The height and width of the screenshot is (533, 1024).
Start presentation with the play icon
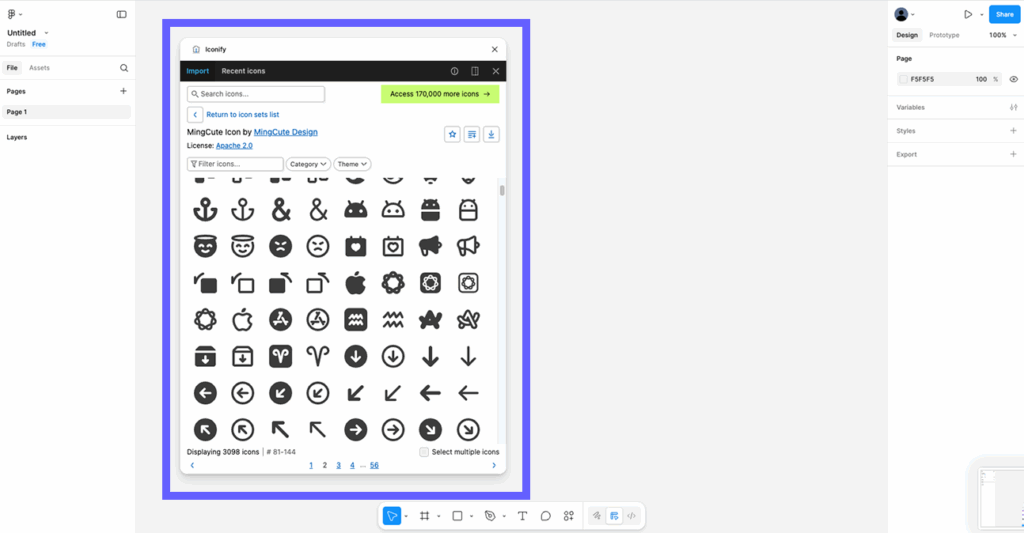(x=968, y=14)
